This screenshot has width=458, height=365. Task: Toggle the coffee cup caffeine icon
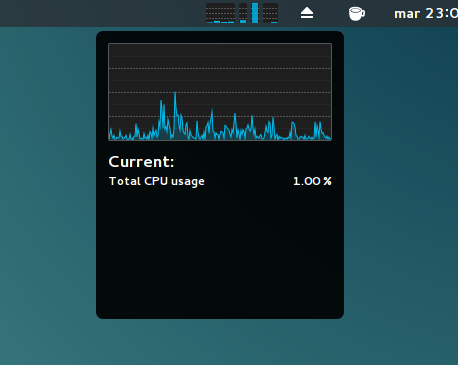(357, 14)
